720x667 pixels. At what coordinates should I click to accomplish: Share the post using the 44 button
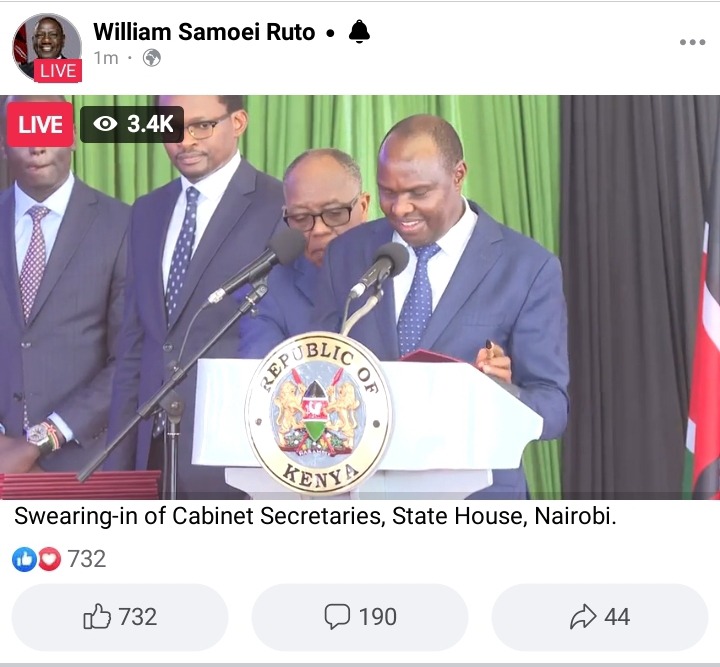pos(600,617)
